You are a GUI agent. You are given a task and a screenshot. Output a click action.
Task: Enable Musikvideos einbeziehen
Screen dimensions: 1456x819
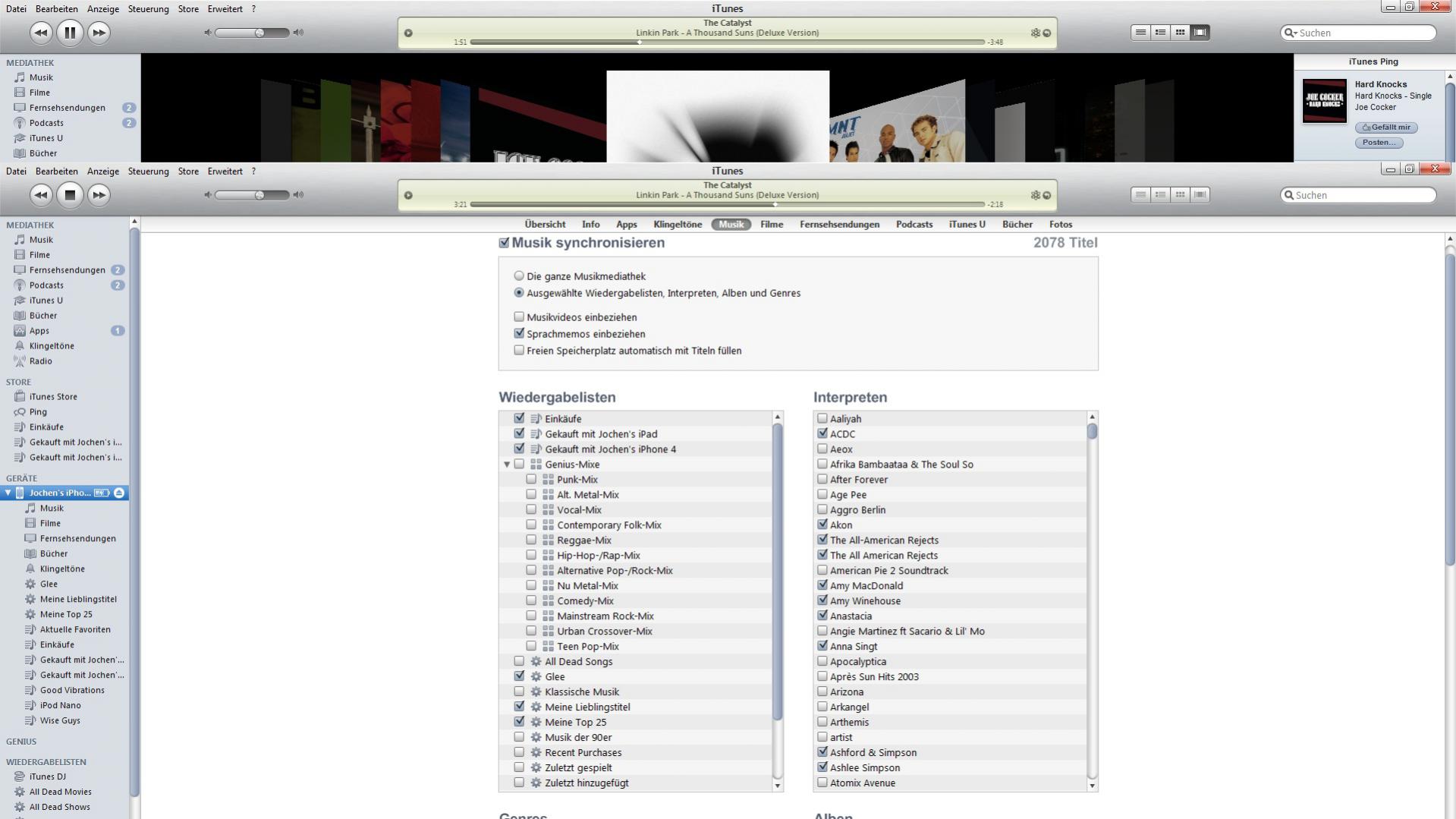(x=519, y=317)
